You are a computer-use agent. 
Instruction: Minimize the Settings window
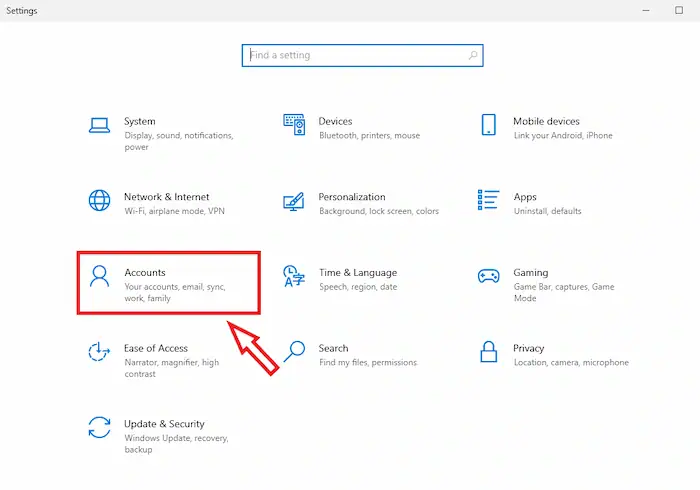(646, 10)
